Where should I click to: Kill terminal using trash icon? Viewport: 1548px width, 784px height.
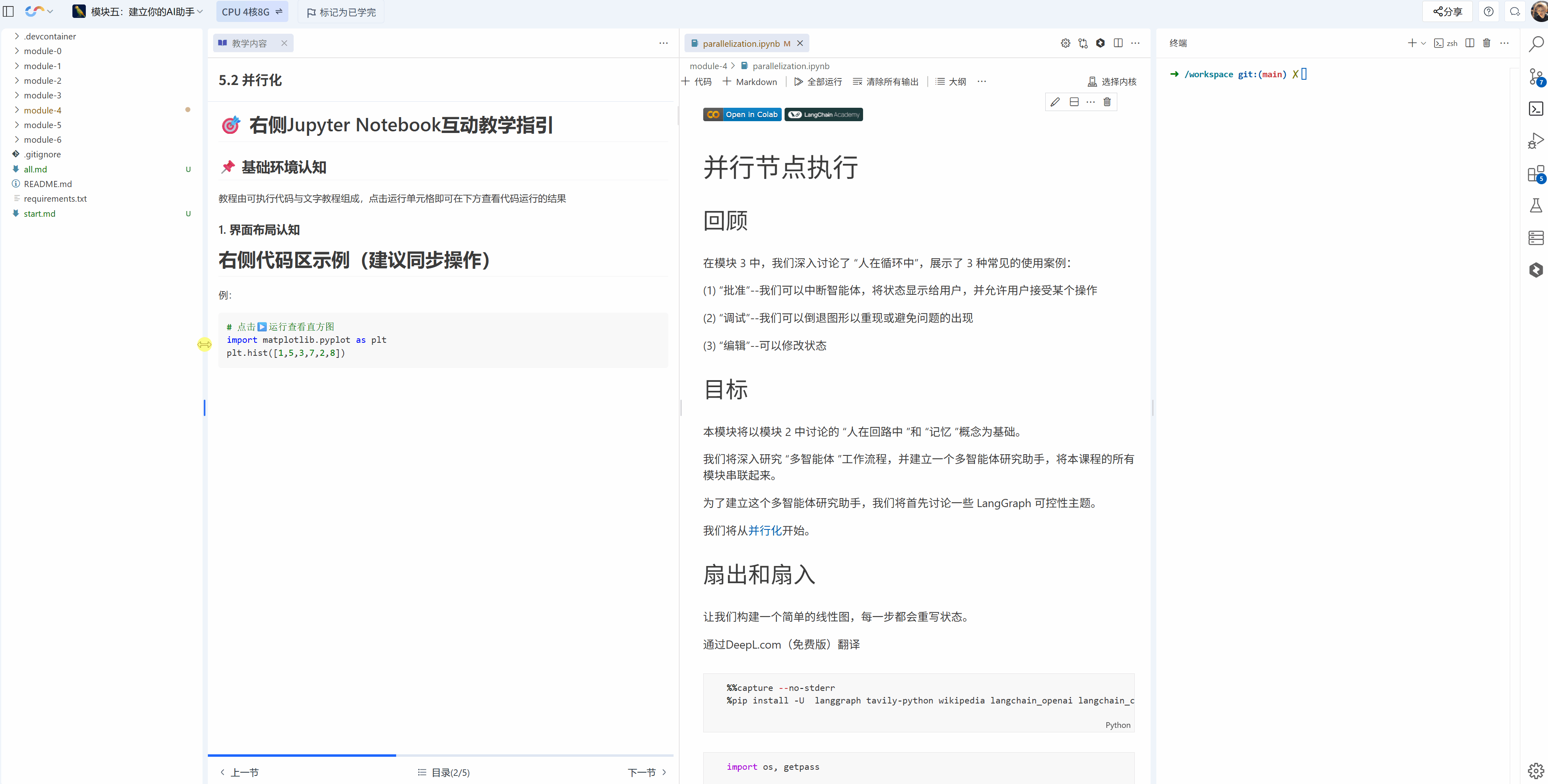tap(1486, 43)
